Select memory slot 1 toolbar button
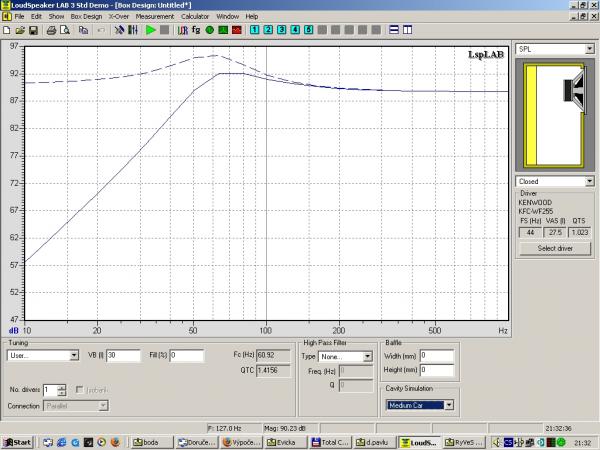 256,30
